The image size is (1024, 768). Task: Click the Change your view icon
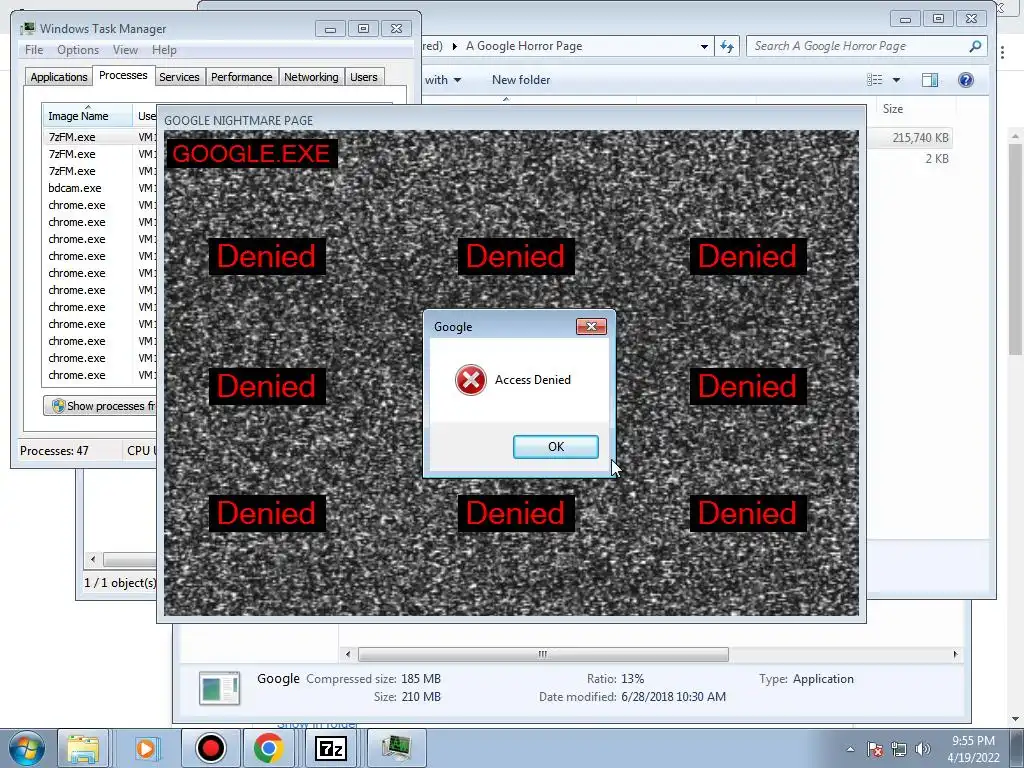(874, 80)
